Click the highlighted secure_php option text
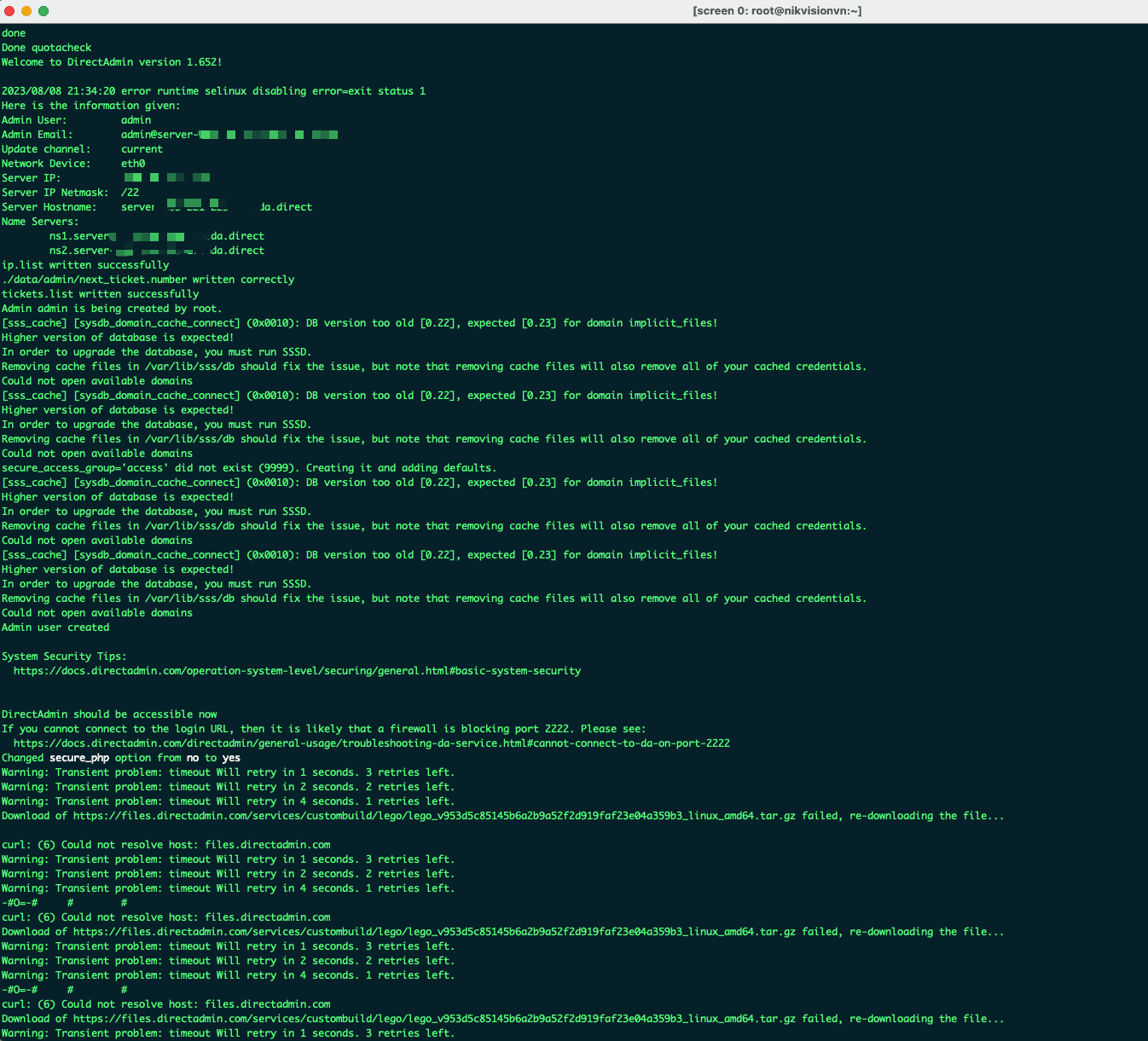Viewport: 1148px width, 1041px height. (79, 758)
